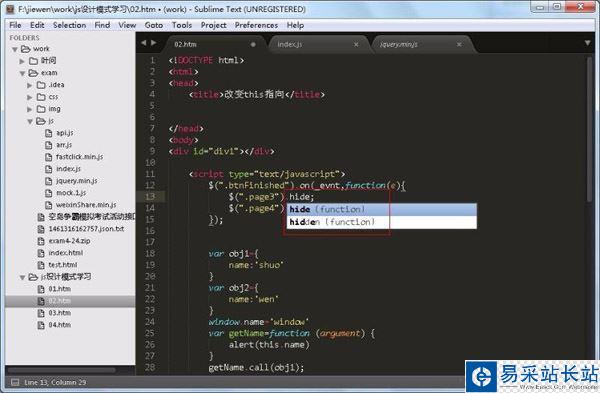Viewport: 600px width, 393px height.
Task: Click the img folder icon
Action: click(x=41, y=109)
